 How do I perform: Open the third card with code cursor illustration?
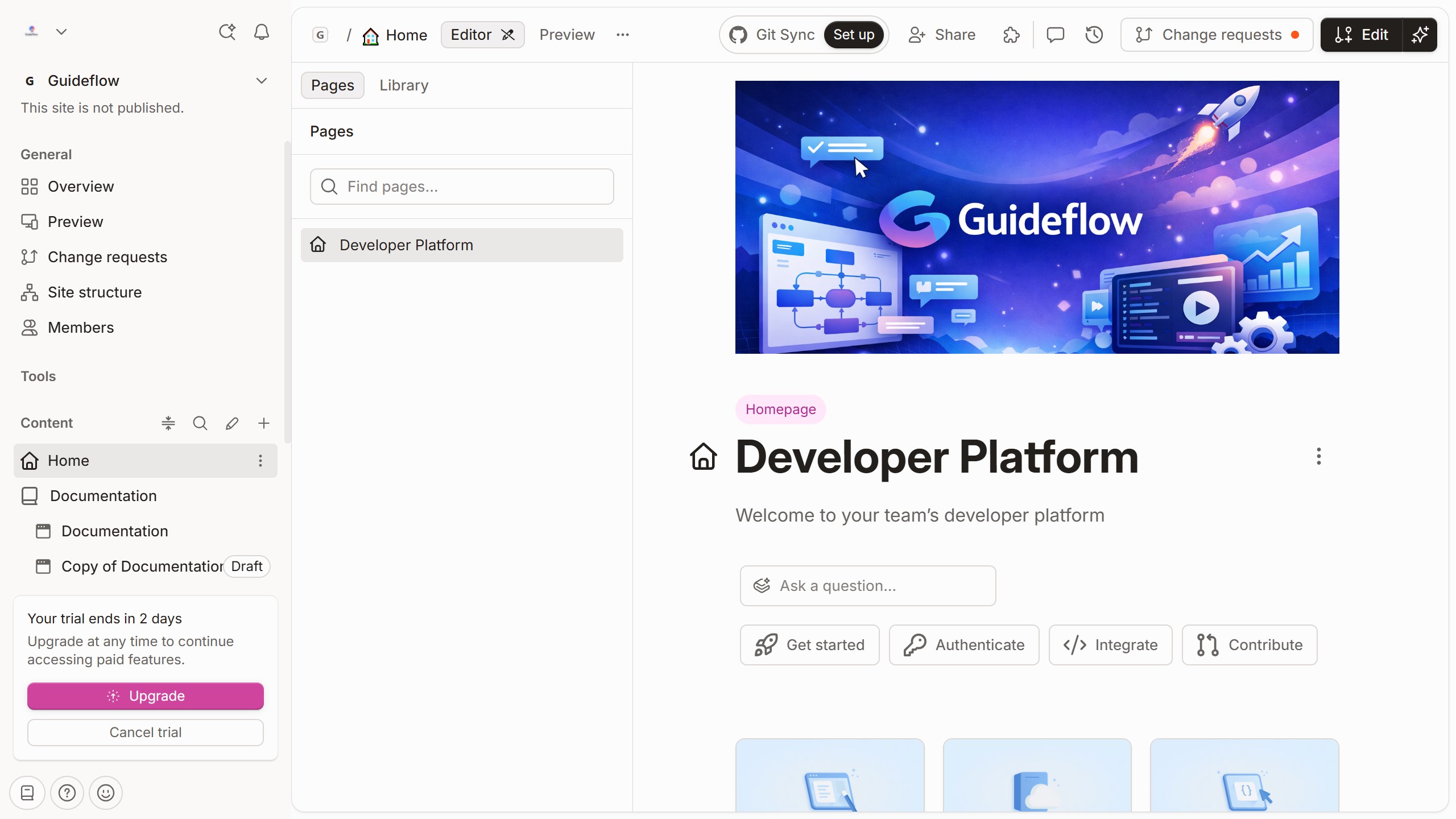pos(1244,776)
